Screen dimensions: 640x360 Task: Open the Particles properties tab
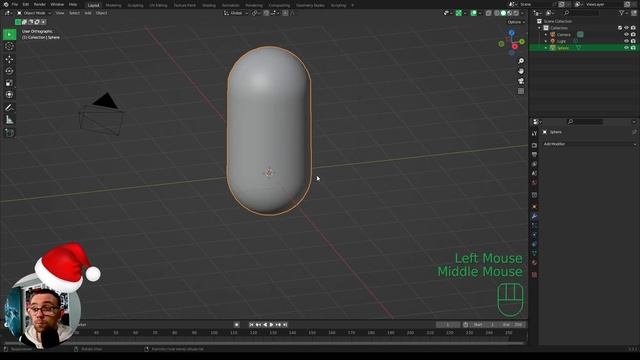(534, 226)
